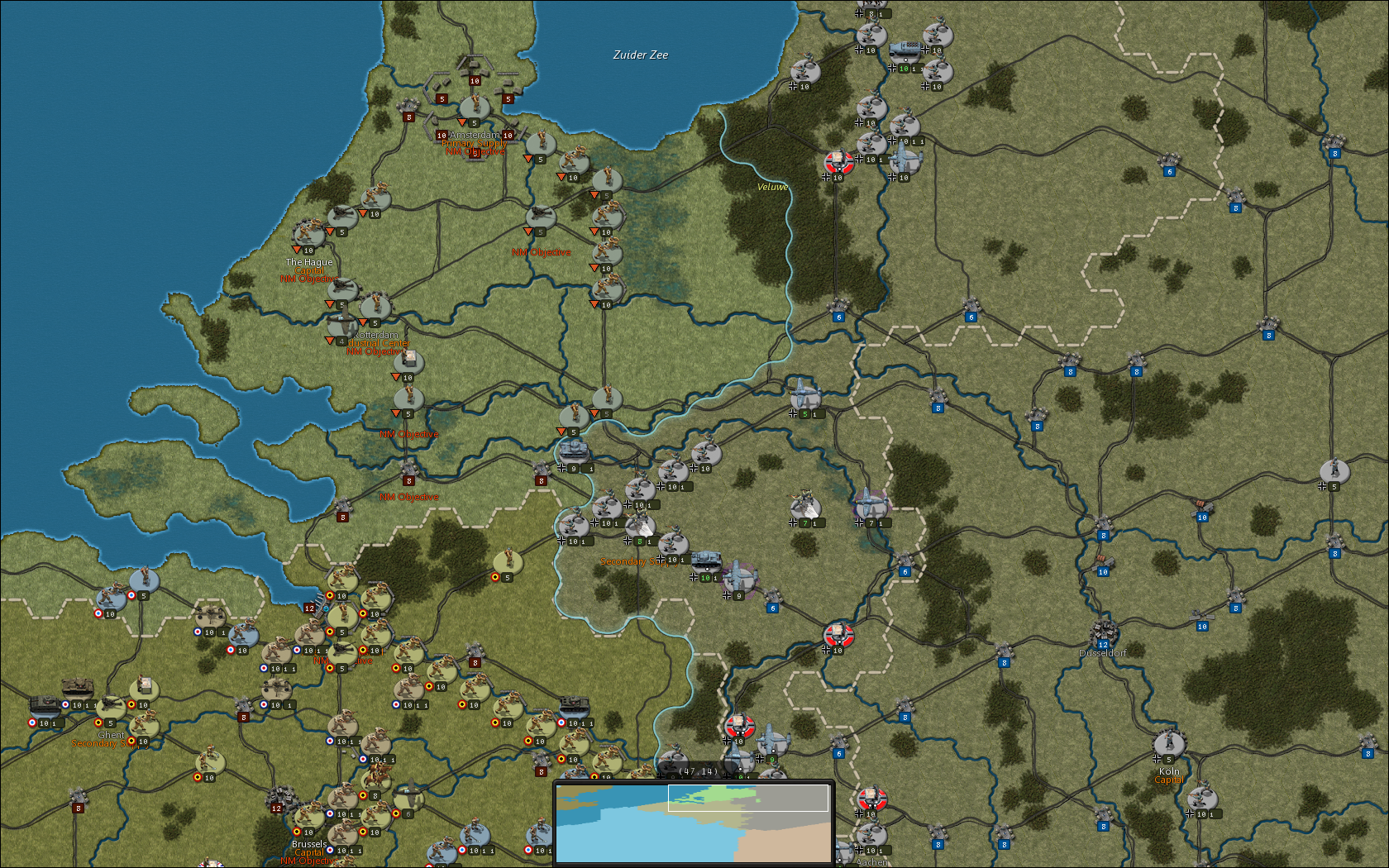
Task: Select the German HQ closest to Düsseldorf
Action: pos(838,634)
